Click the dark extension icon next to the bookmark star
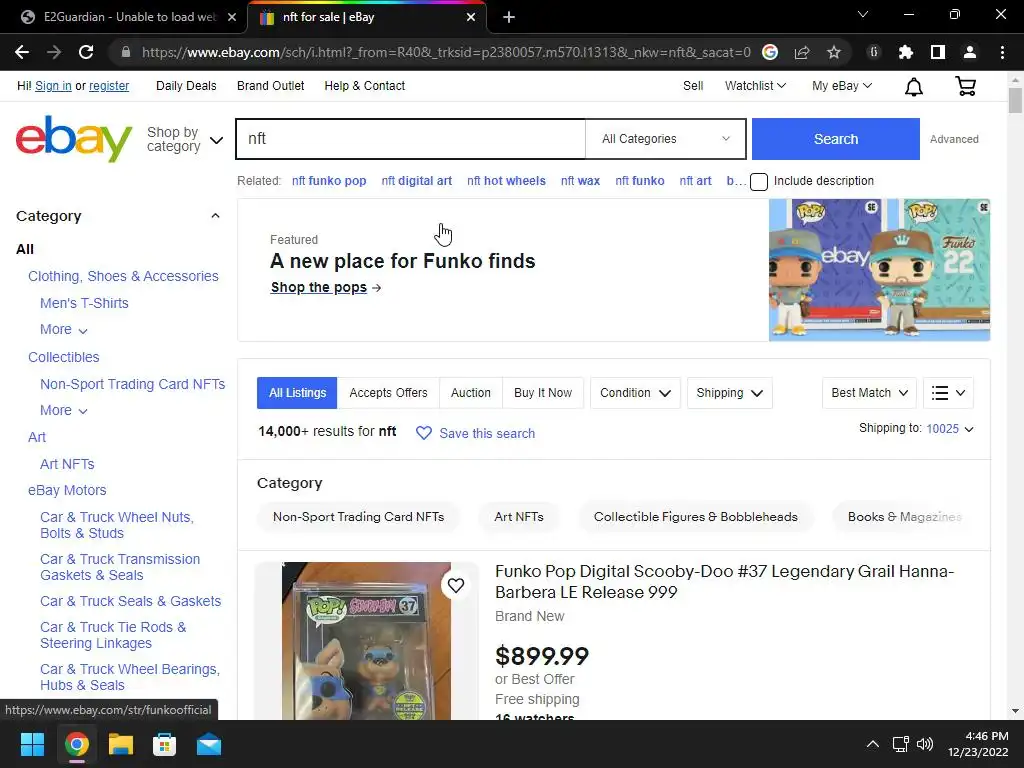Viewport: 1024px width, 768px height. pos(874,52)
